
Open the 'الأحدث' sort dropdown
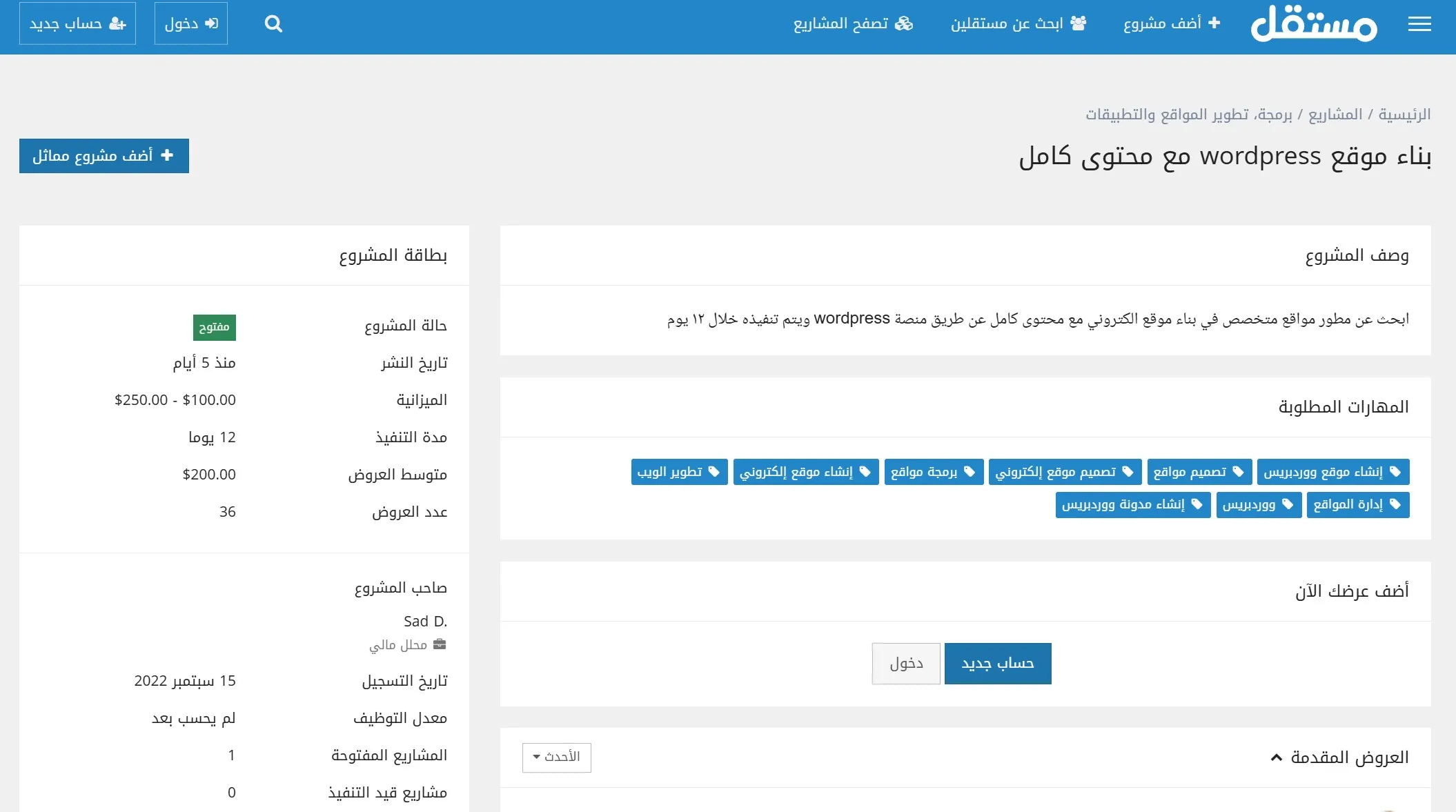click(556, 757)
